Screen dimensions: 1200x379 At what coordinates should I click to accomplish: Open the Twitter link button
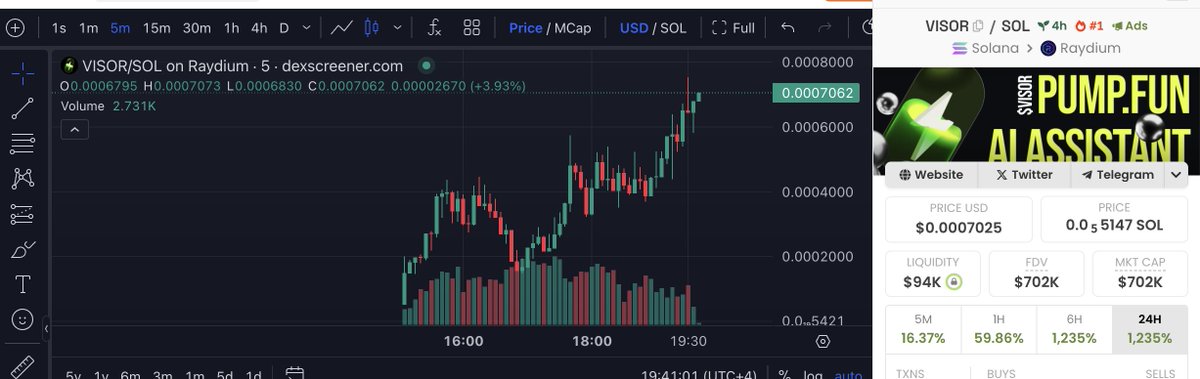(1024, 174)
